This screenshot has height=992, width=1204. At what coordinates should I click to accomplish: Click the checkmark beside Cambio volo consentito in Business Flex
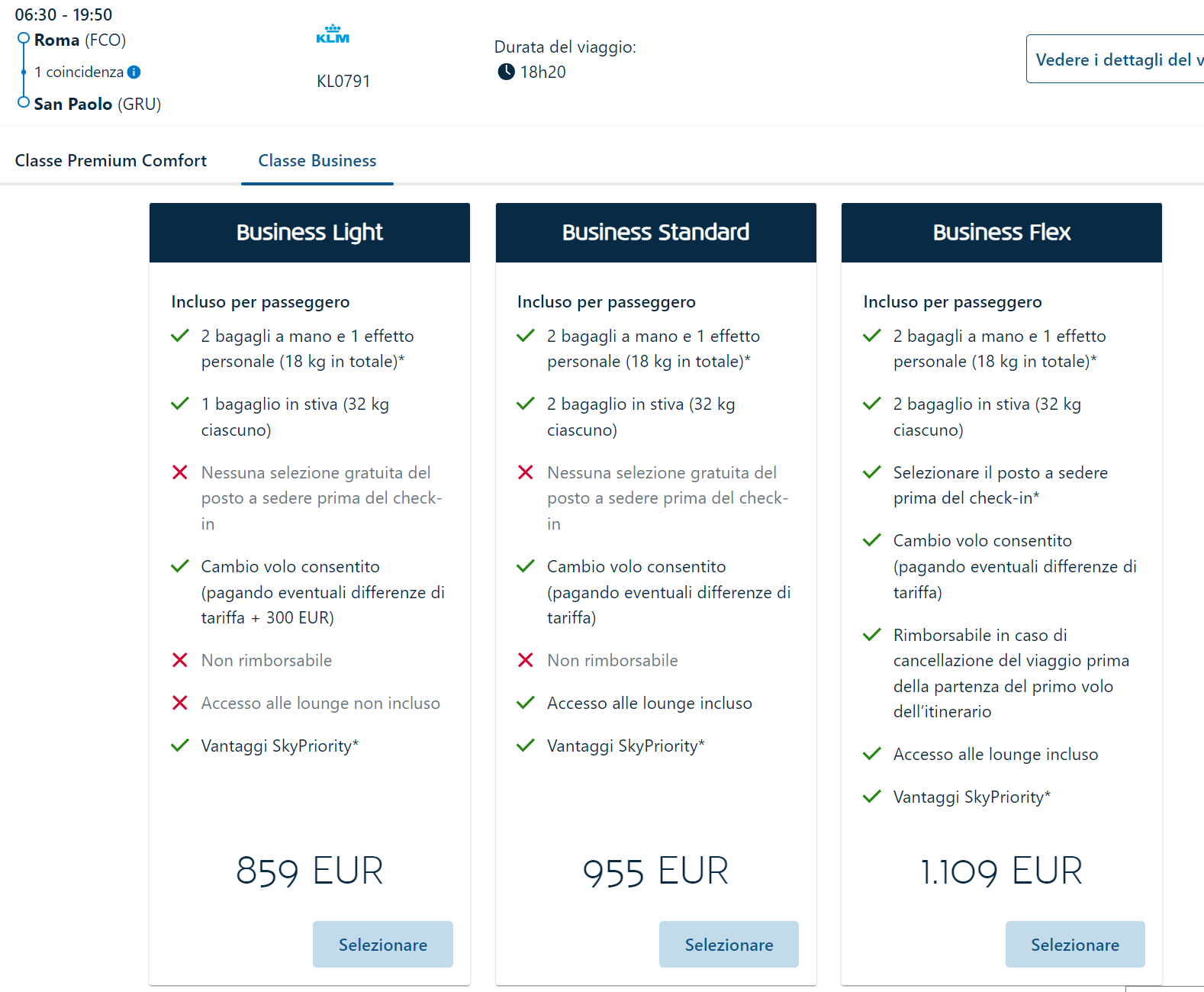[x=871, y=540]
